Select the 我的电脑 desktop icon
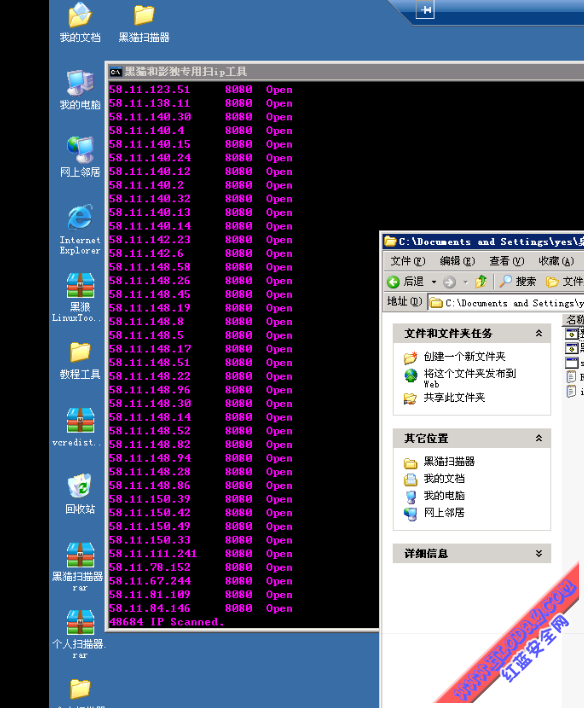Screen dimensions: 584x708 coord(80,90)
